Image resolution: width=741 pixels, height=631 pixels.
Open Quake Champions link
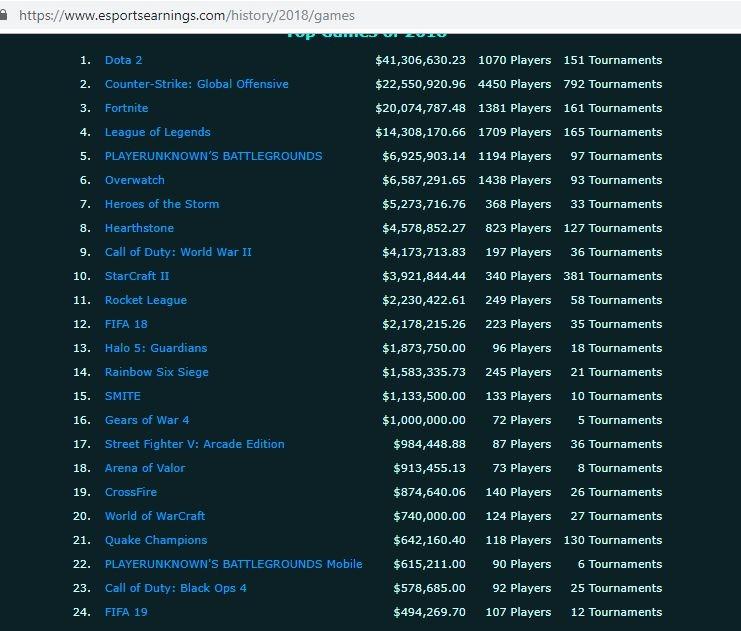[x=156, y=540]
